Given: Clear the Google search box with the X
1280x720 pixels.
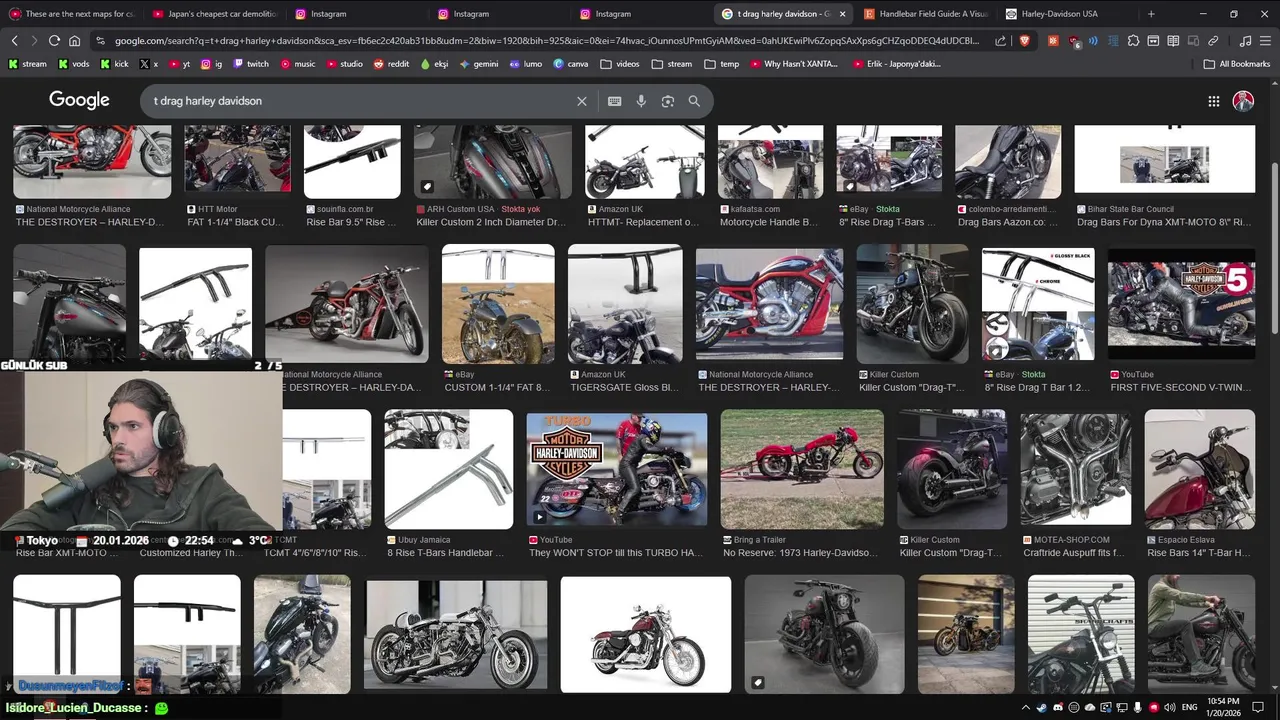Looking at the screenshot, I should click(581, 101).
